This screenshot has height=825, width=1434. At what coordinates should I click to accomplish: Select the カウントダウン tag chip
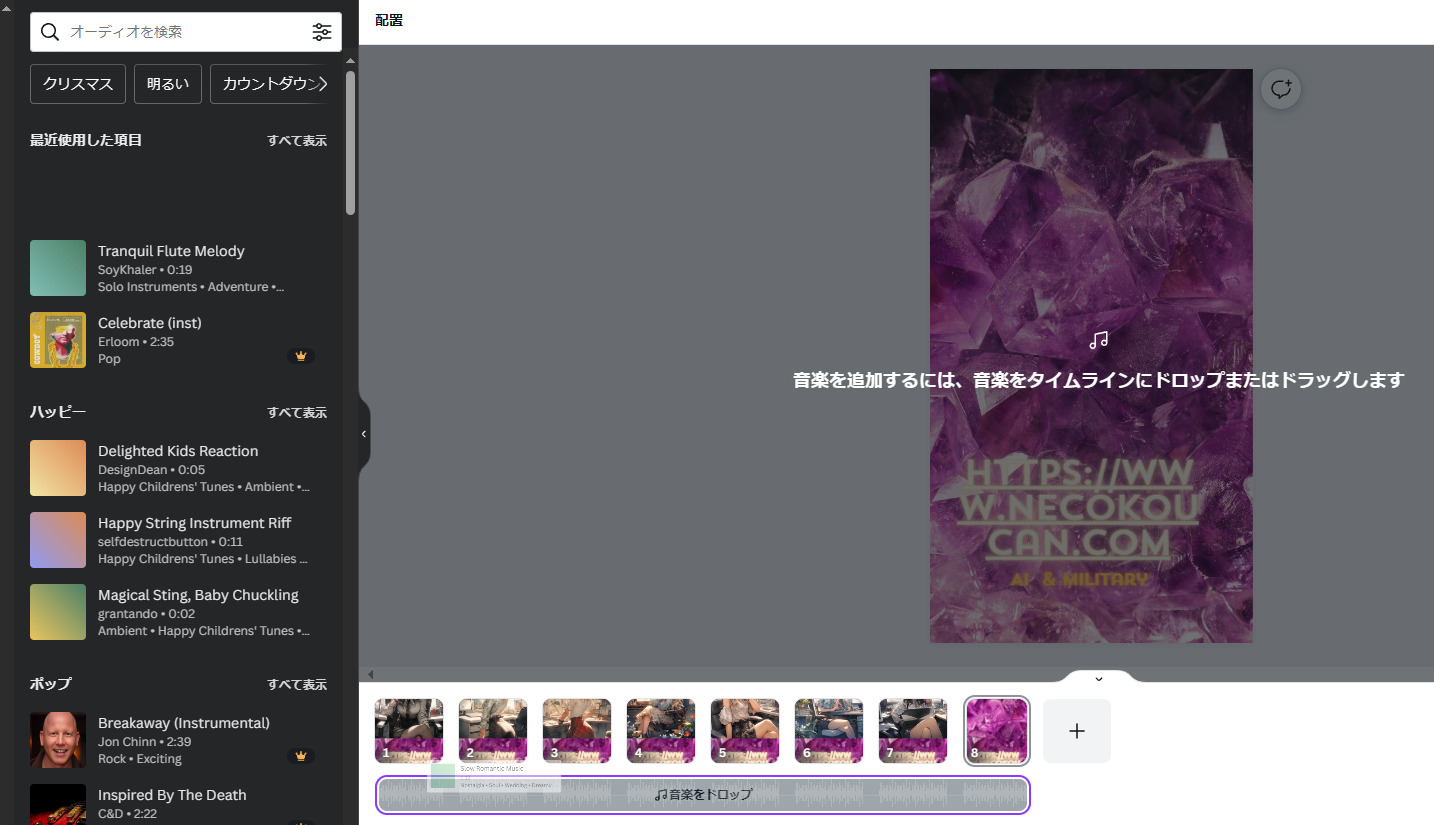point(269,84)
